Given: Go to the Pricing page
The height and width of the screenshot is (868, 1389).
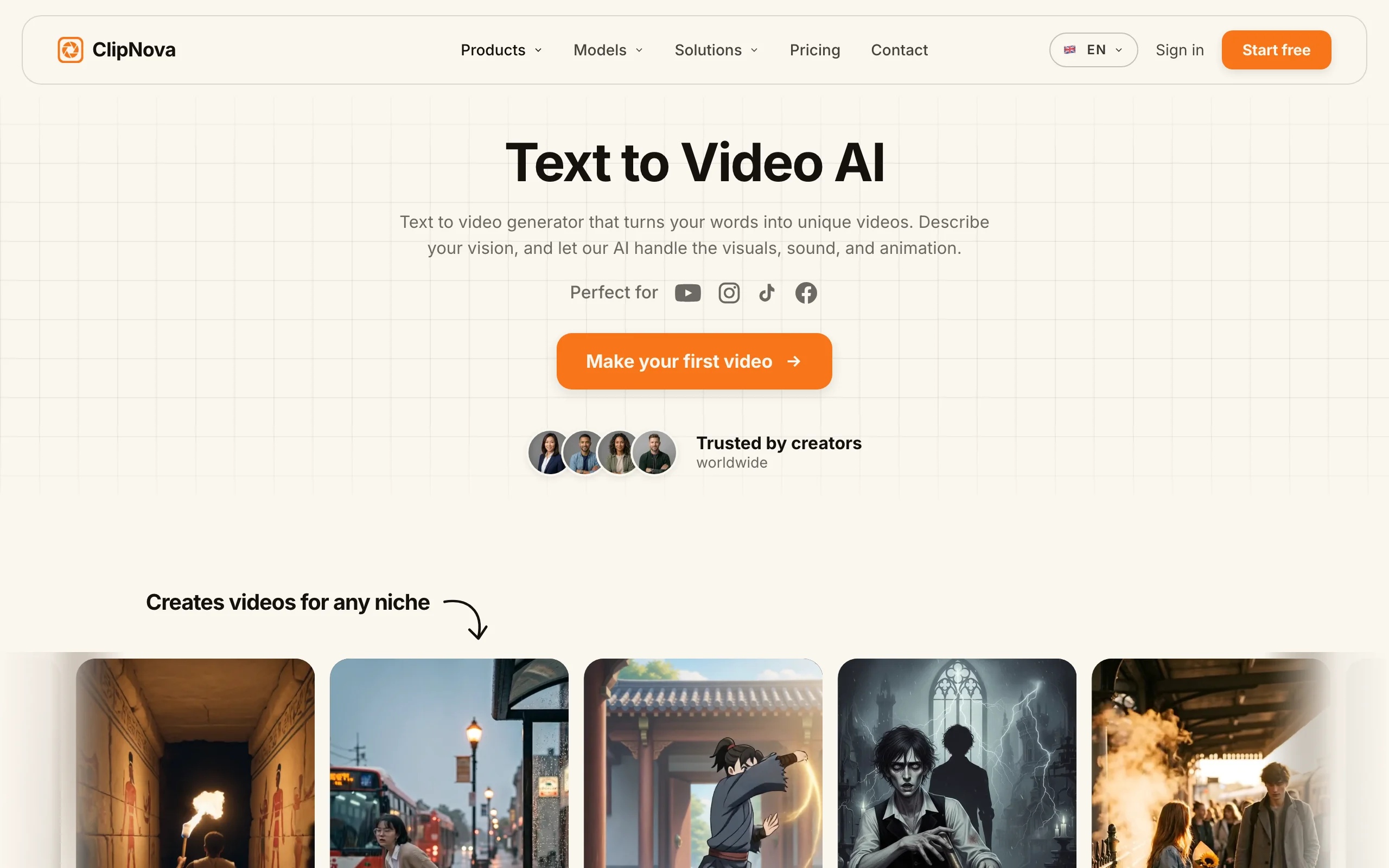Looking at the screenshot, I should [814, 50].
